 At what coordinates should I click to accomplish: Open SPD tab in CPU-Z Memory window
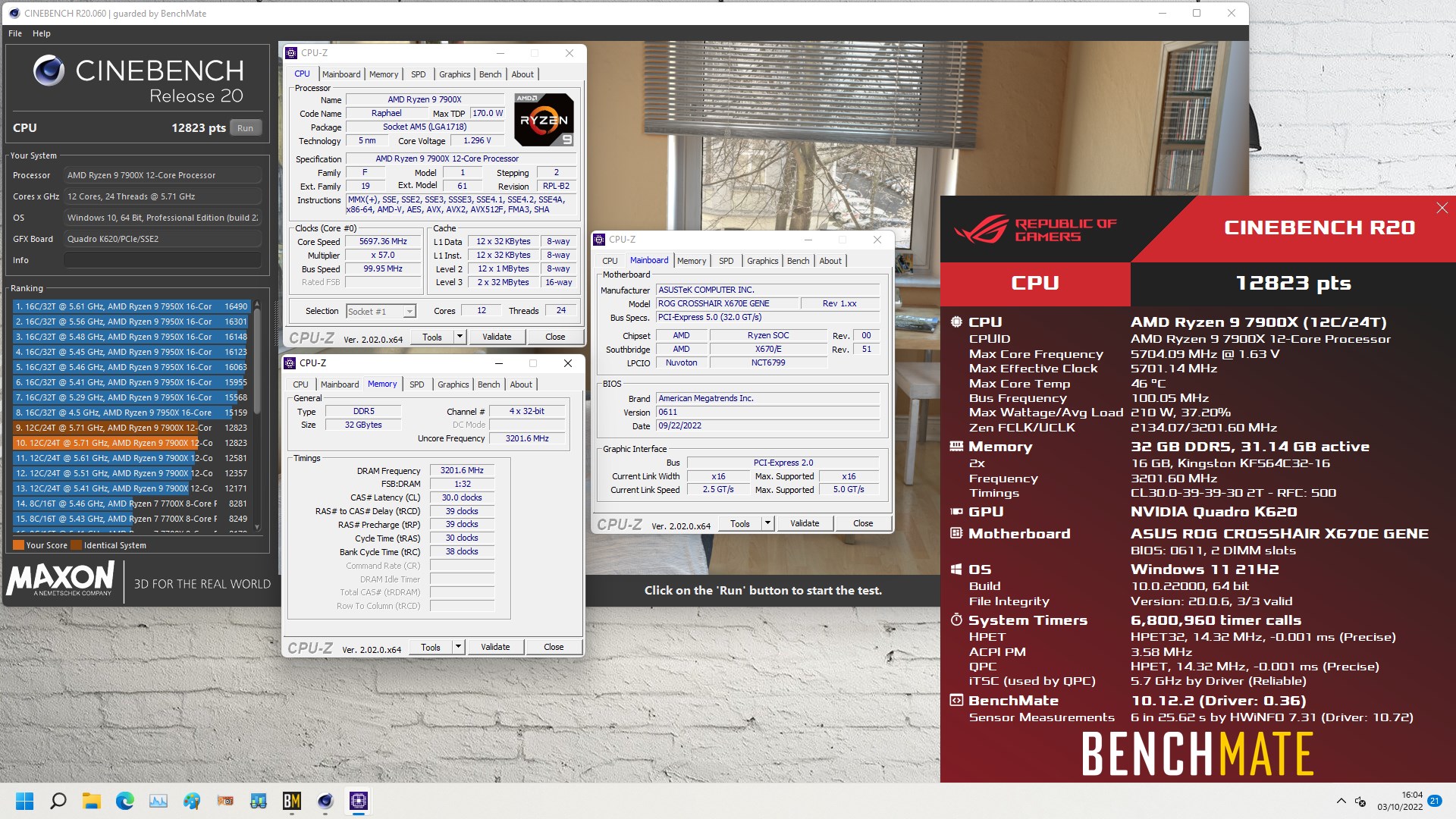coord(416,384)
